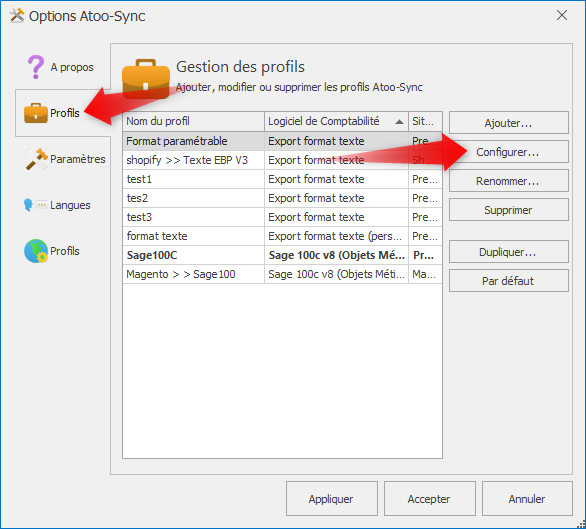Sort by Logiciel de Comptabilité column
The width and height of the screenshot is (586, 529).
[x=336, y=121]
